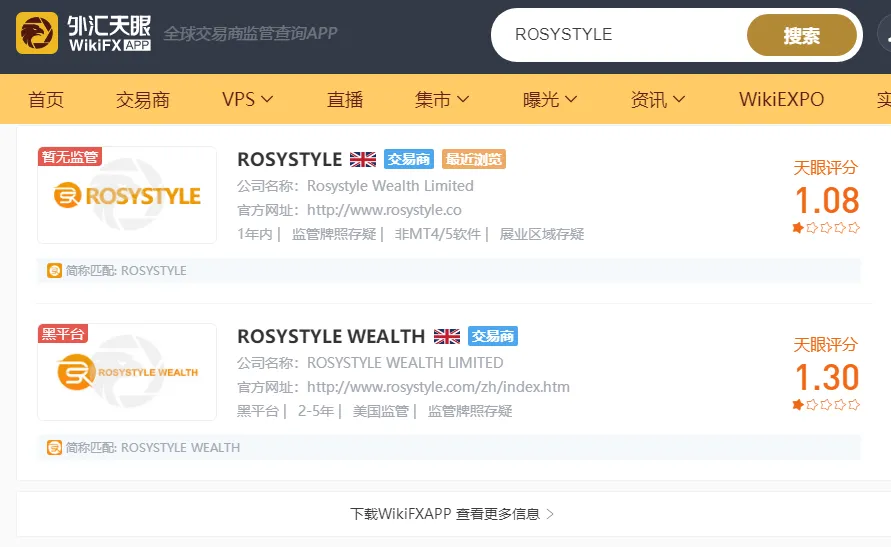Click the arrow after 查看更多信息
Viewport: 891px width, 547px height.
[x=549, y=514]
